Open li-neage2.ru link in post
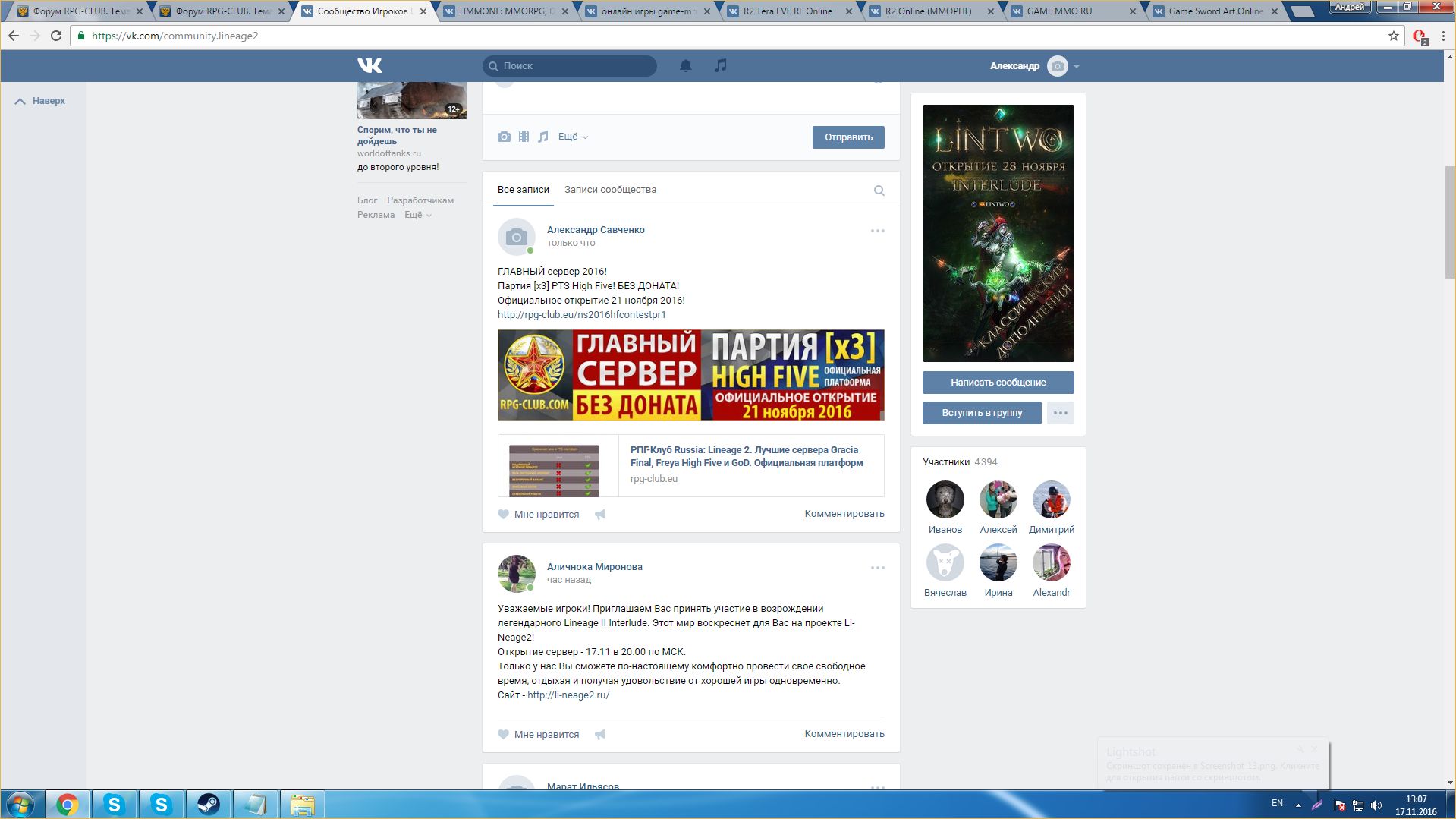 point(568,695)
